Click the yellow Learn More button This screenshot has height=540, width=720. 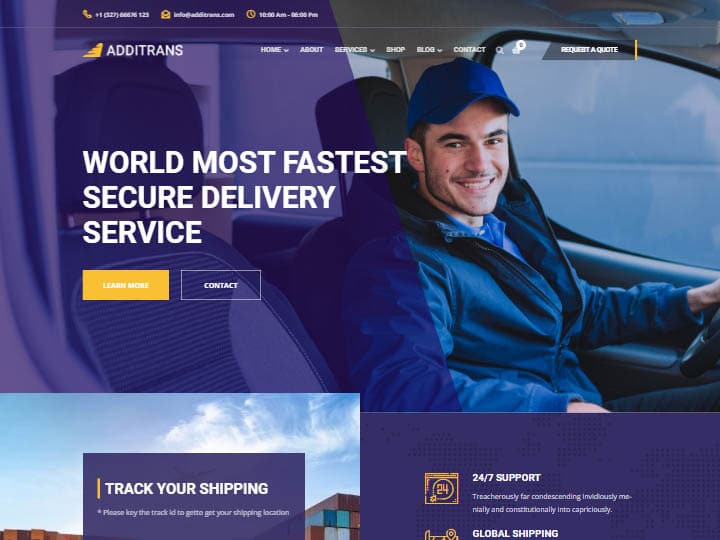[x=126, y=285]
